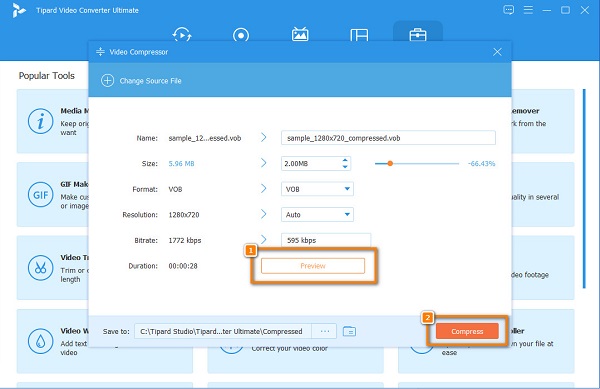600x389 pixels.
Task: Open the Collage tab icon
Action: coord(359,35)
